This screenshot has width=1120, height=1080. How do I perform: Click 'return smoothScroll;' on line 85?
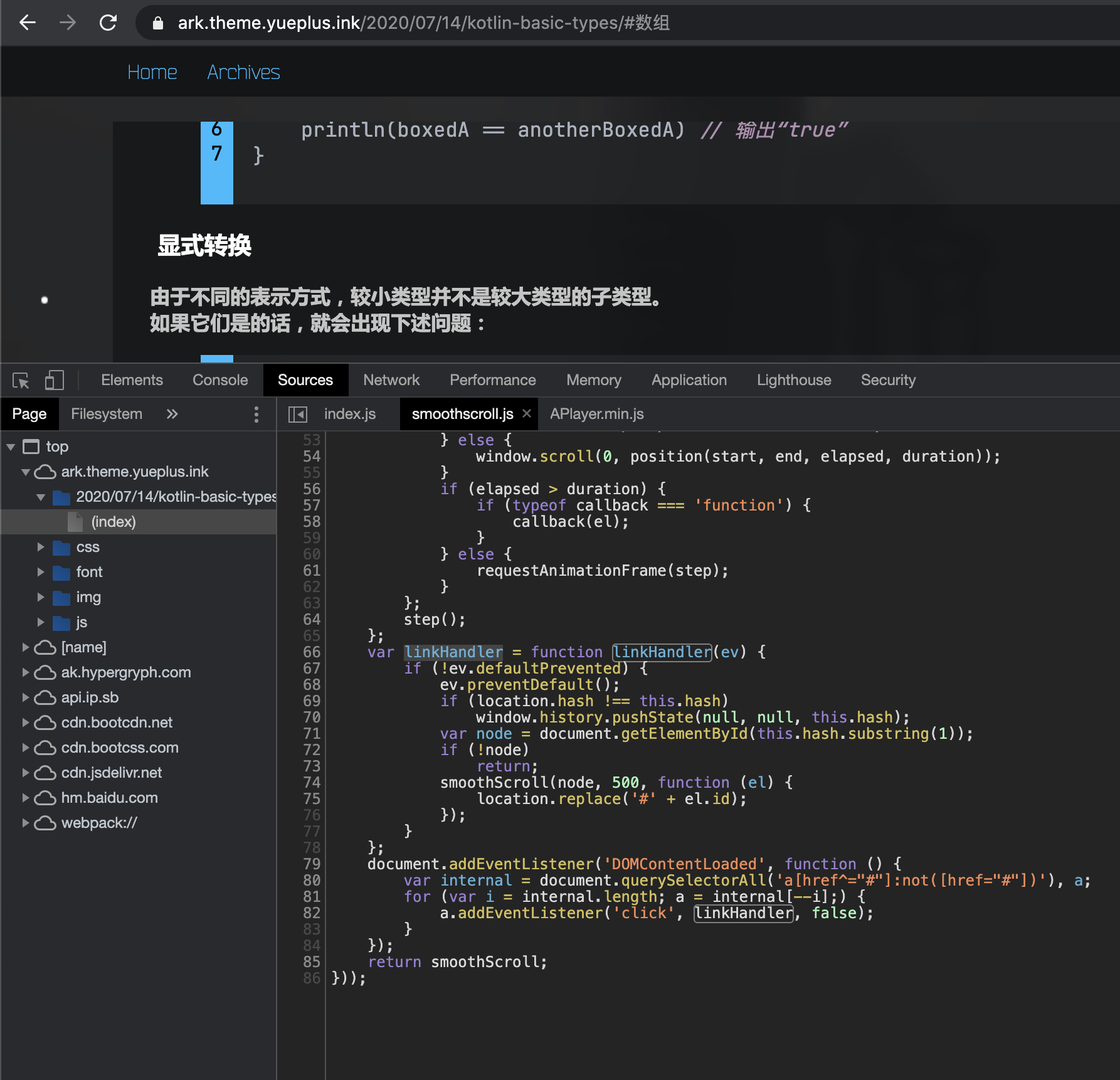(458, 962)
